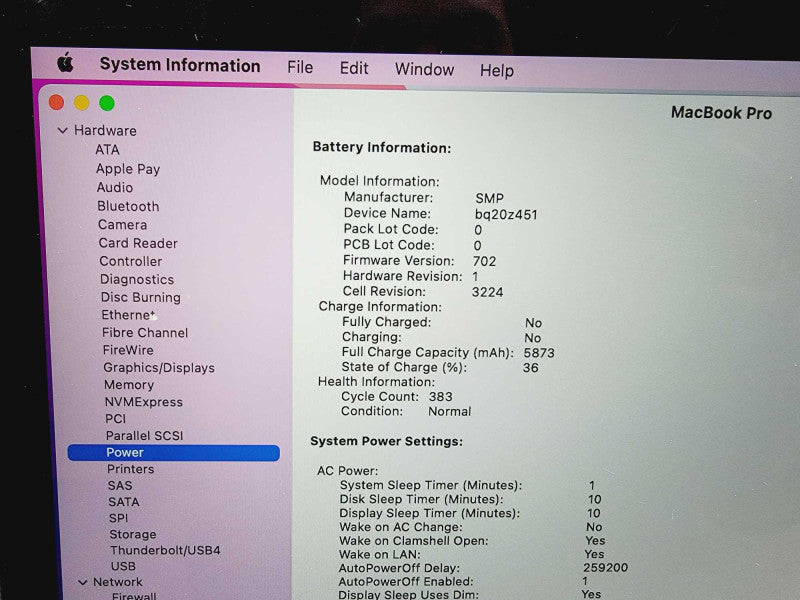
Task: Select Graphics/Displays in the sidebar
Action: tap(159, 368)
